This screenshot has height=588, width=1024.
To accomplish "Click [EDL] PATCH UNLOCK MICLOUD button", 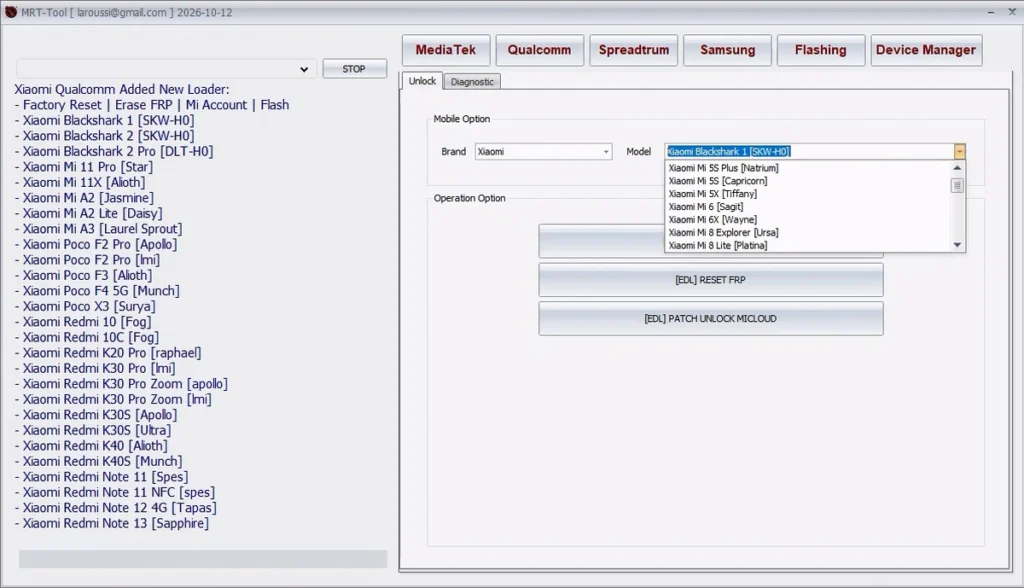I will click(710, 319).
